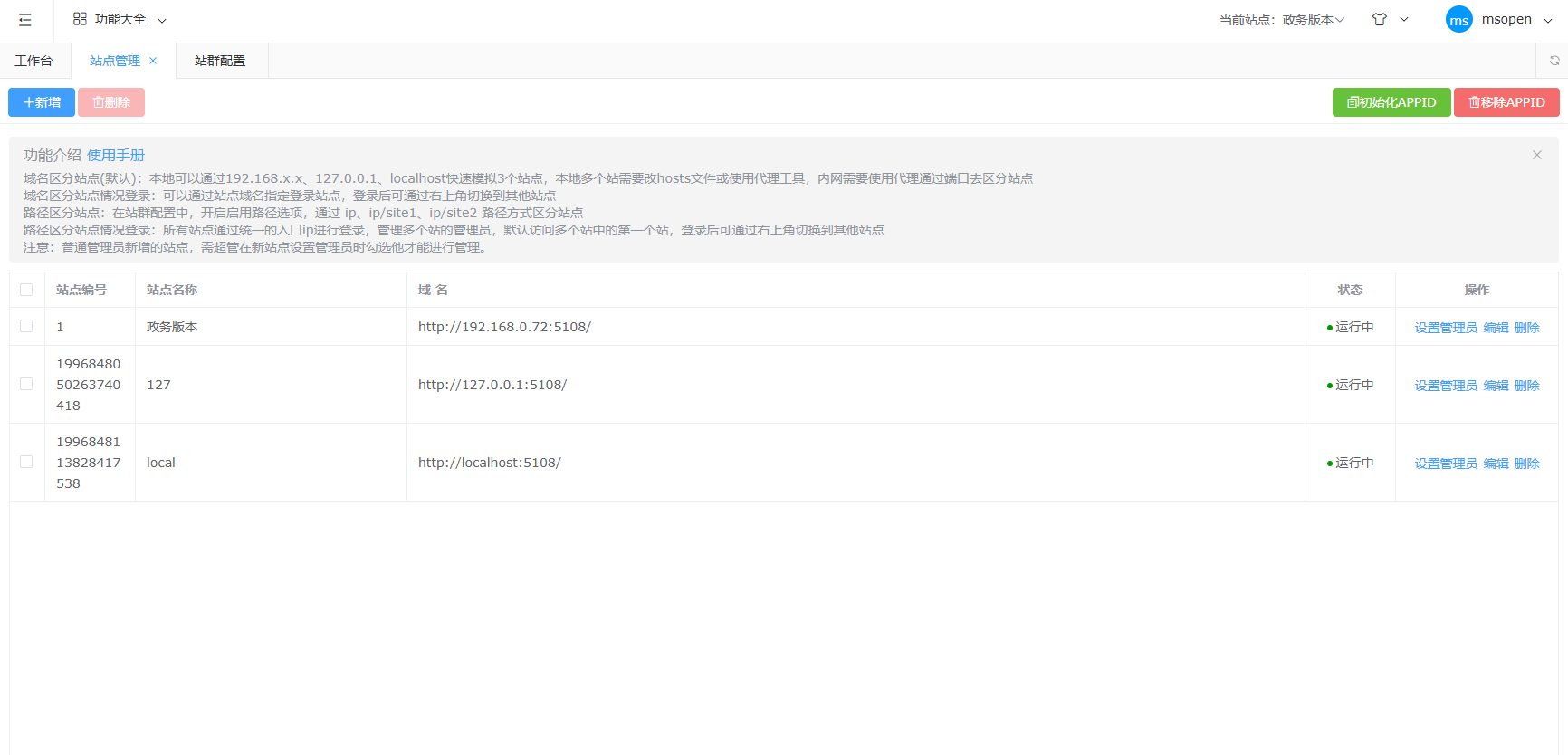Collapse the sidebar menu hamburger icon
Screen dimensions: 1568x755
click(x=25, y=20)
